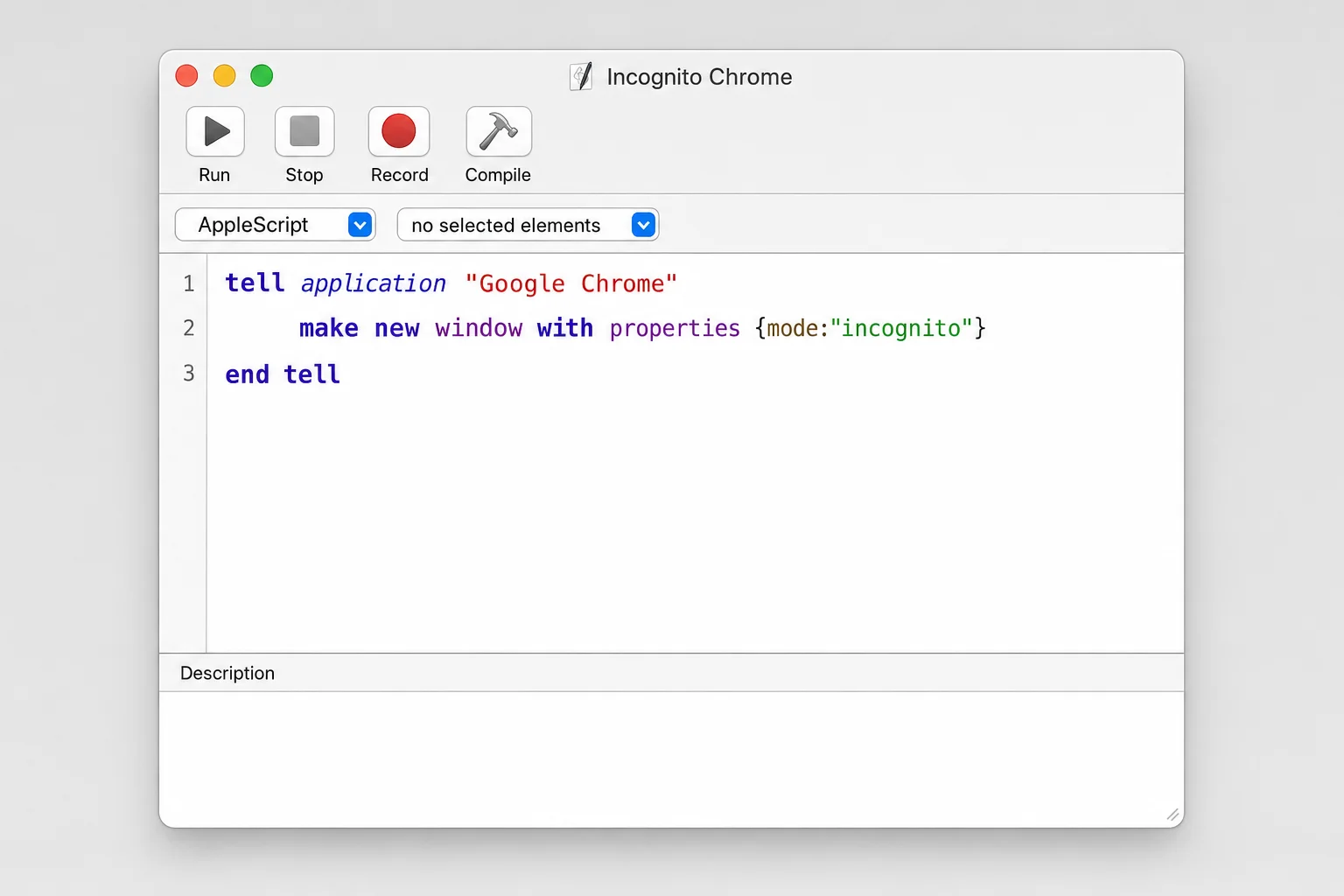Run the script with the play icon
Screen dimensions: 1344x896
tap(215, 132)
